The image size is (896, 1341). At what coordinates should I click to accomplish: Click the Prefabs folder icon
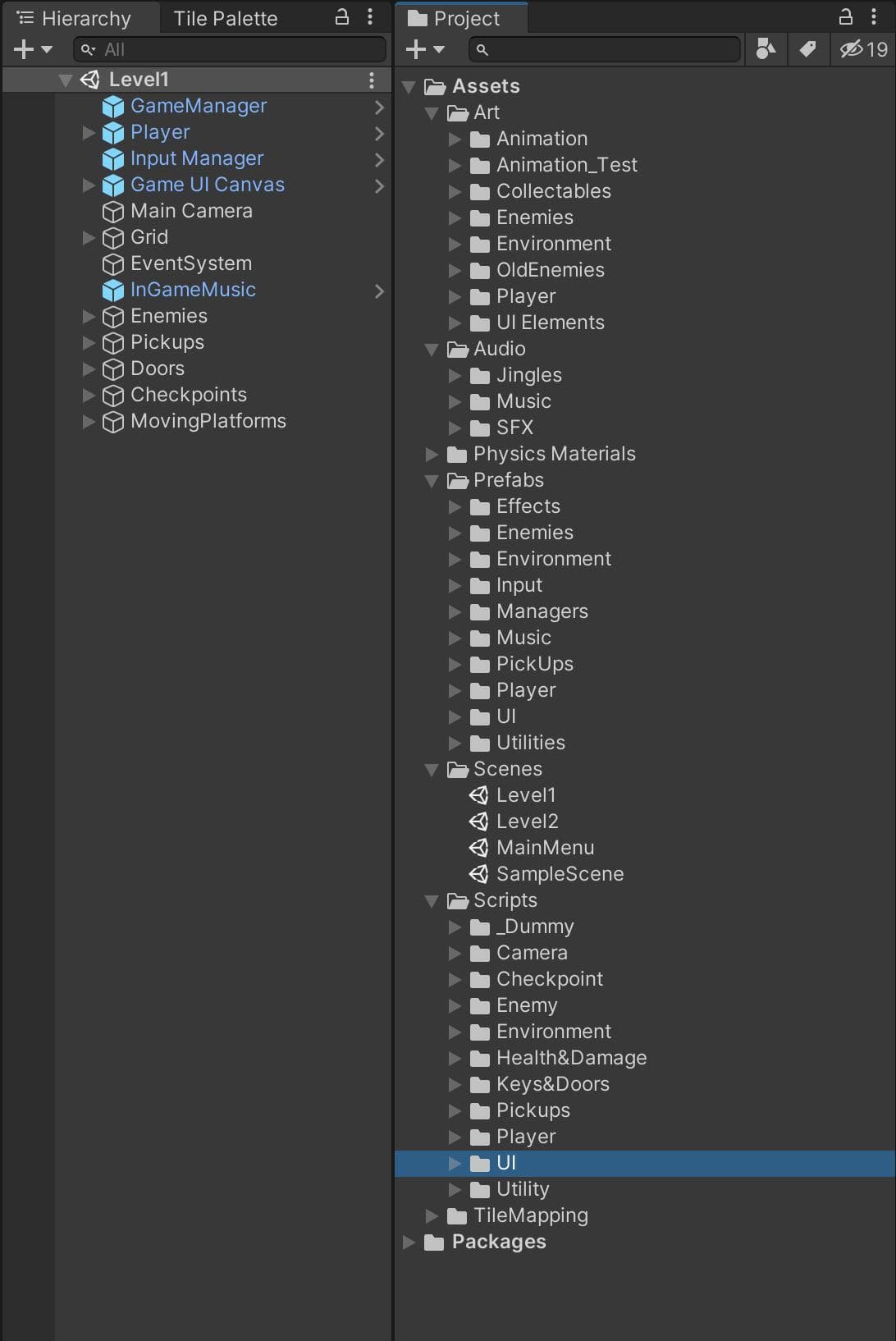(x=457, y=481)
